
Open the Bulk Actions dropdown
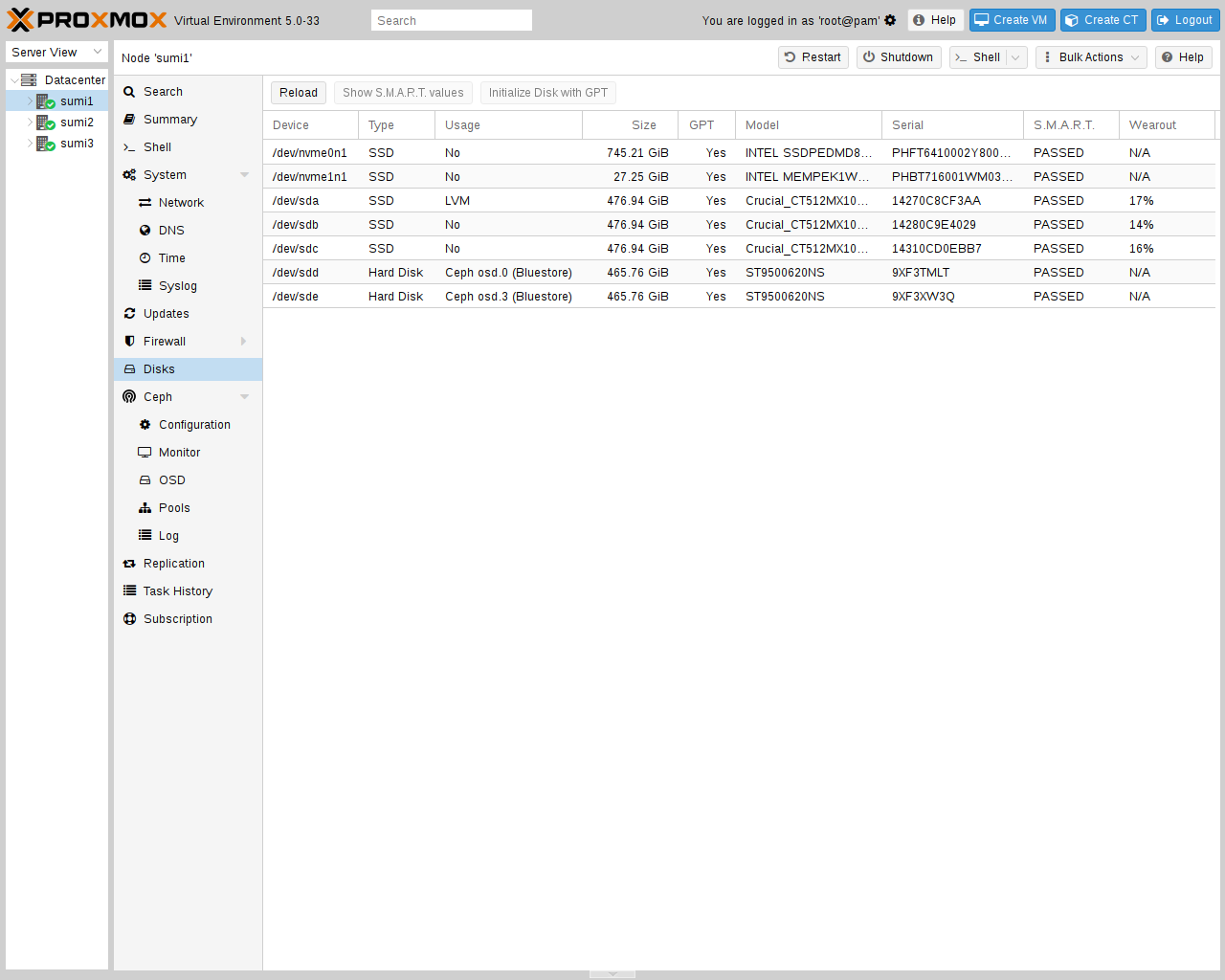[x=1091, y=57]
